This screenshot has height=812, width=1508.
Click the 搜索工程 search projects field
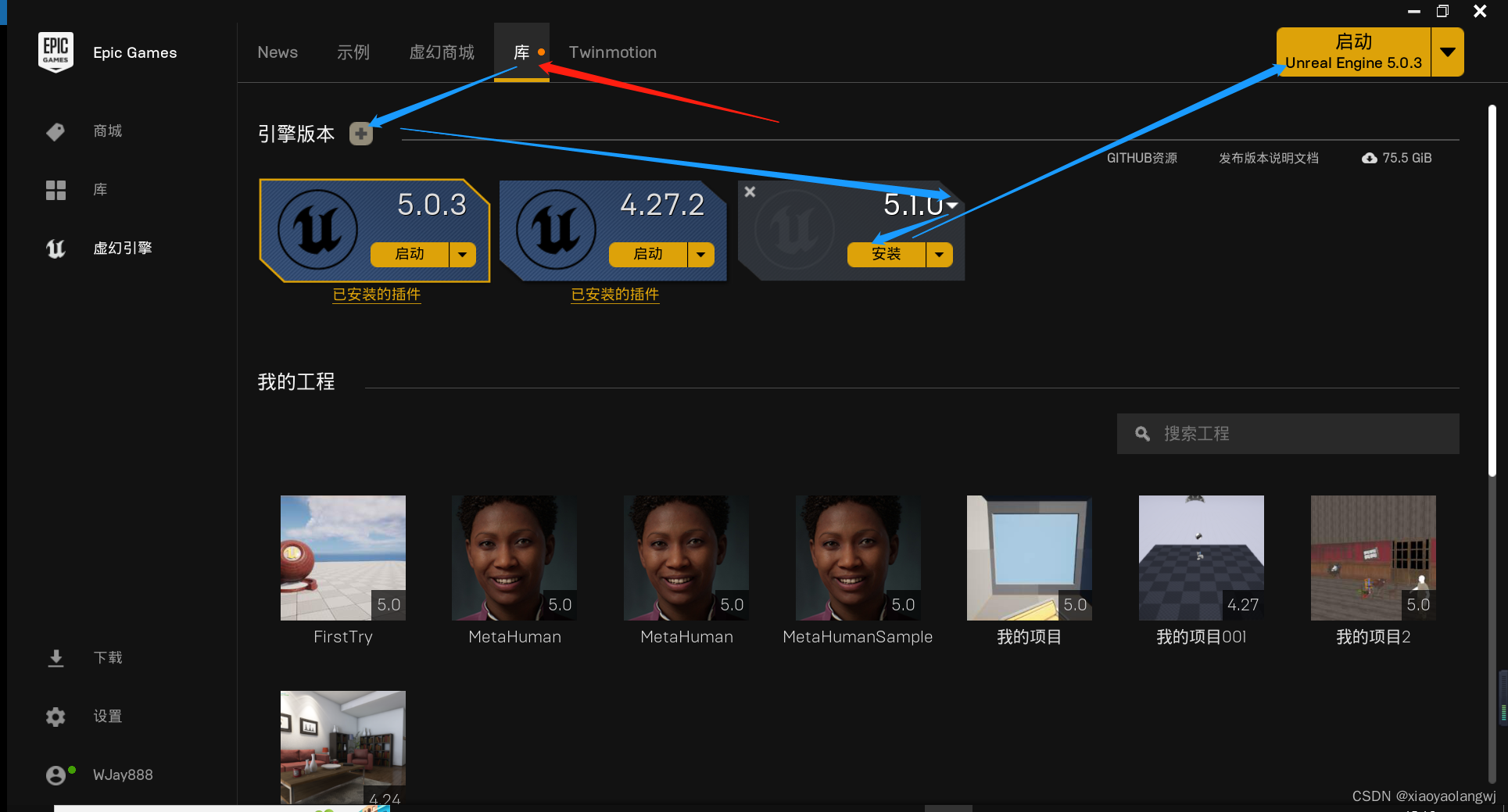pyautogui.click(x=1288, y=434)
